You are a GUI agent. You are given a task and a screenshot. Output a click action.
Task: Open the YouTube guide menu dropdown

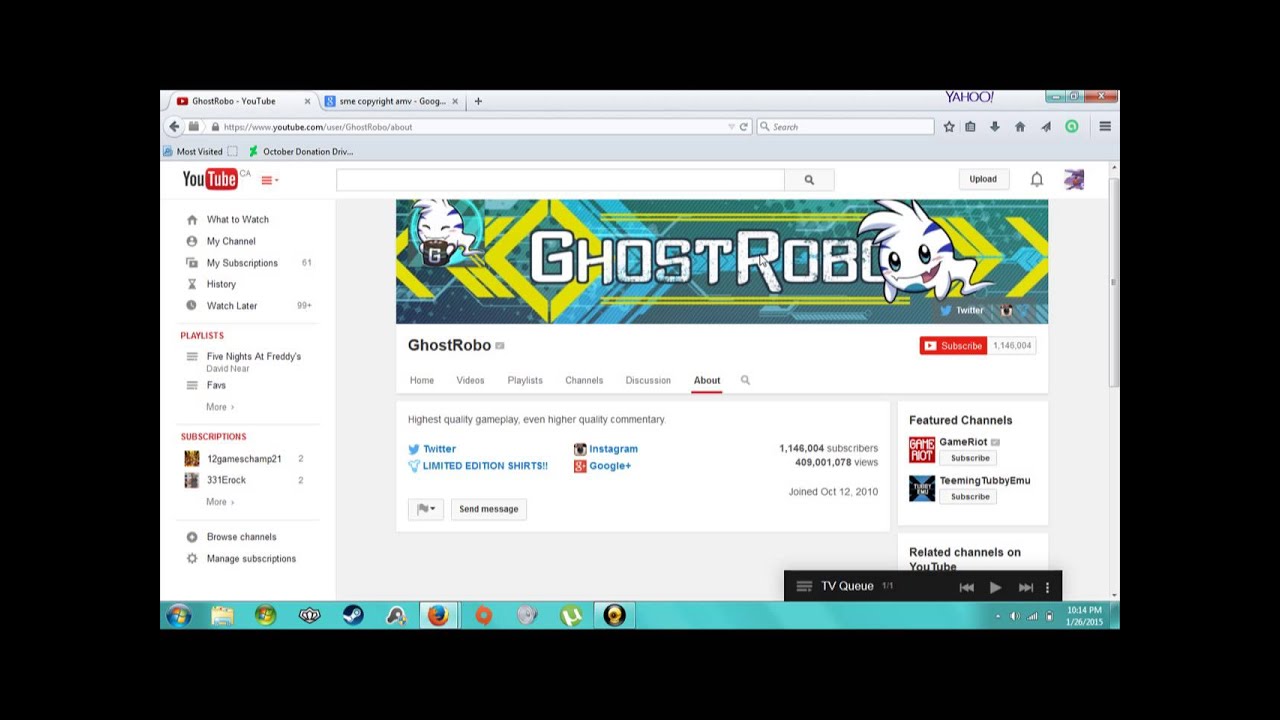pos(269,180)
